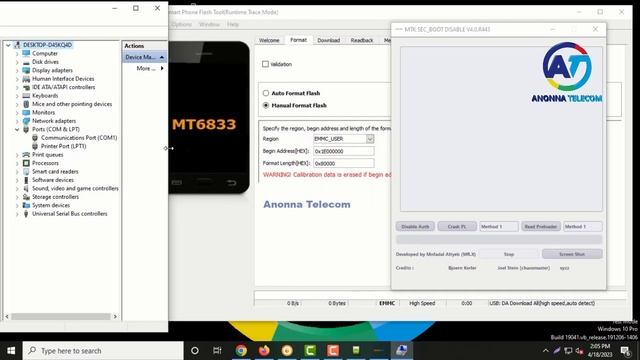Screen dimensions: 640x360
Task: Expand the Disk drives node
Action: point(17,62)
